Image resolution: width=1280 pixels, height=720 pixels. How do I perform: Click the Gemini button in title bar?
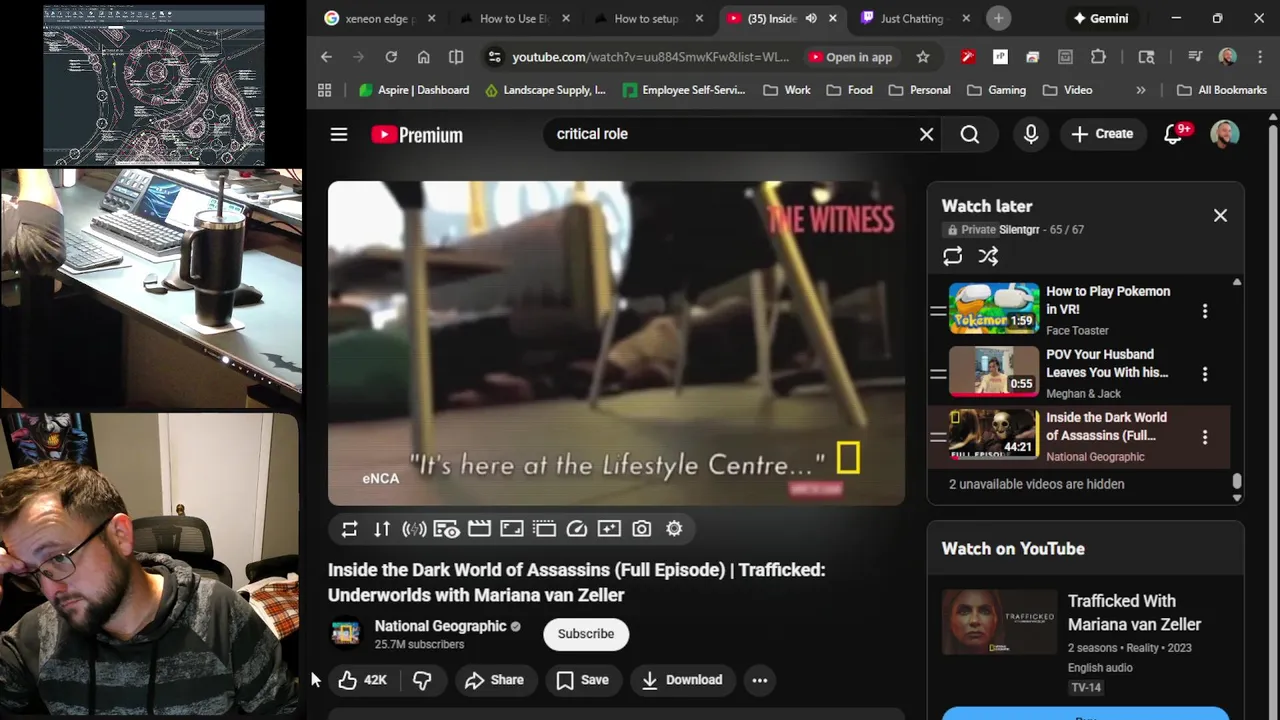[1100, 18]
